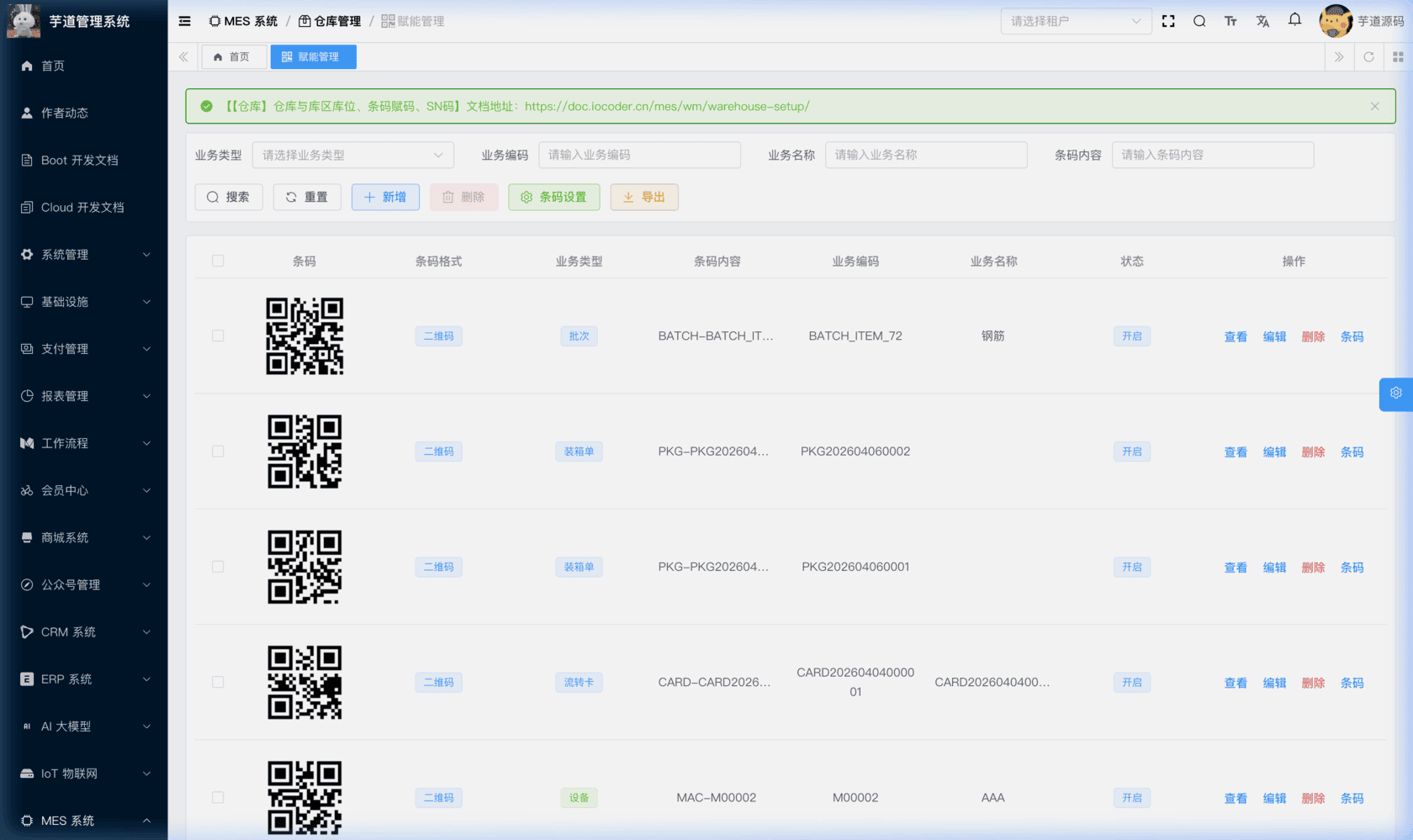
Task: Toggle the sidebar collapse hamburger icon
Action: click(x=183, y=20)
